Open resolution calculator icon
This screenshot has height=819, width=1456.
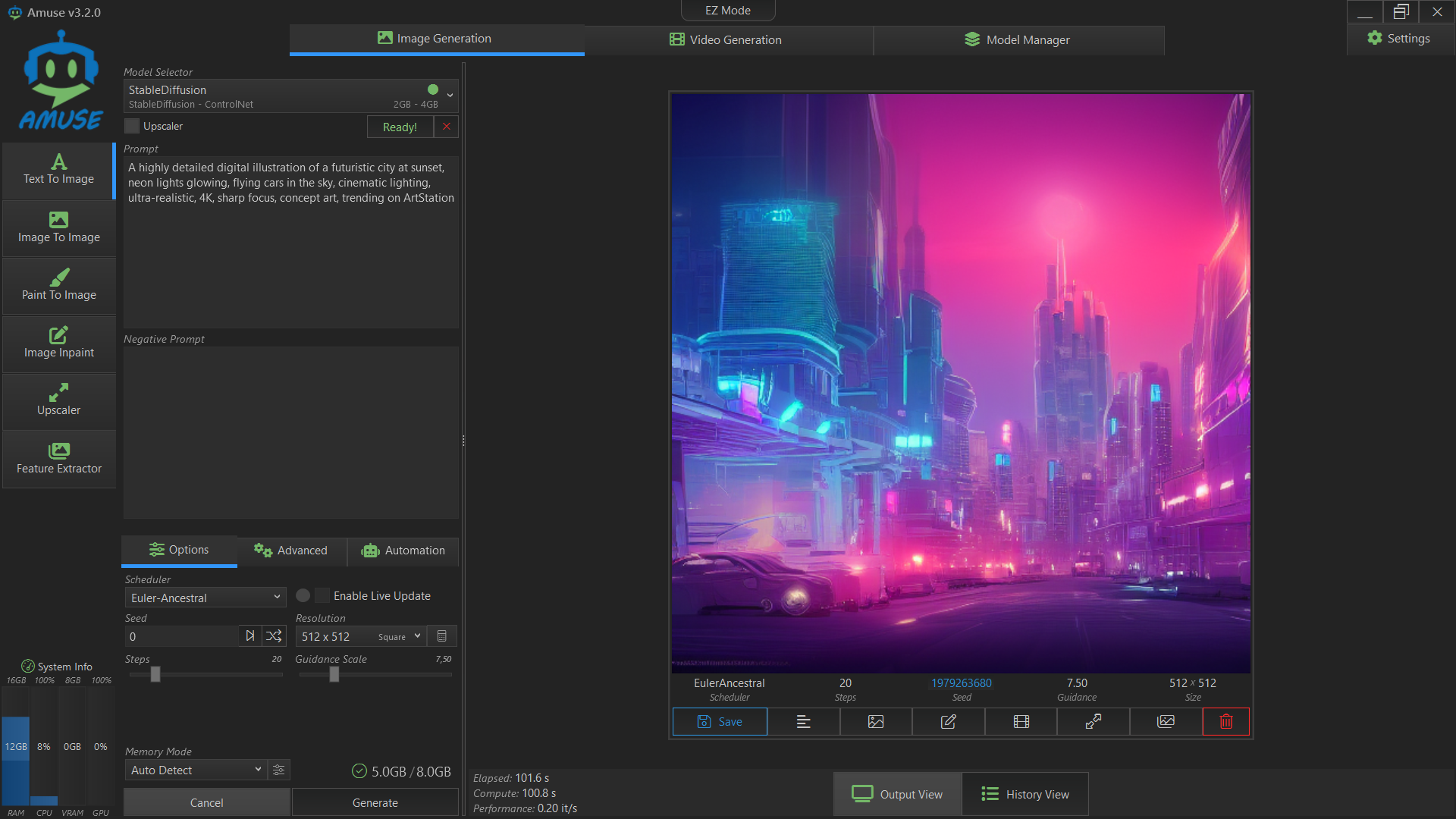pyautogui.click(x=442, y=636)
